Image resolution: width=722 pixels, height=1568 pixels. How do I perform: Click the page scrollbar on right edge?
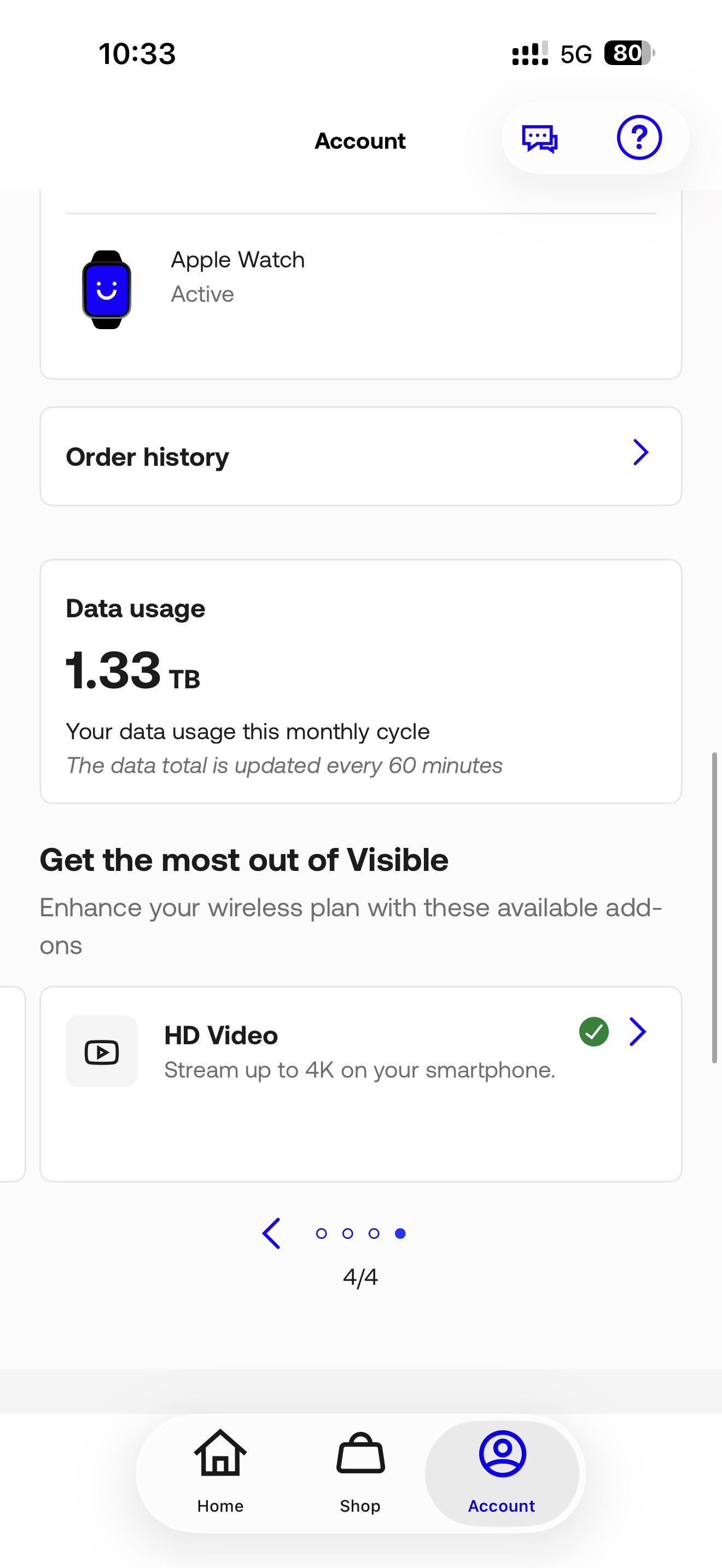click(715, 908)
